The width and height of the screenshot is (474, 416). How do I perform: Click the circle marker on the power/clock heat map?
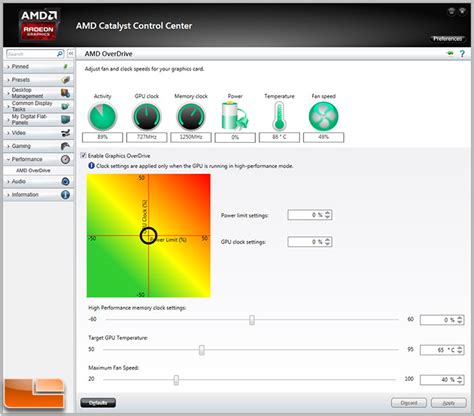(x=148, y=235)
